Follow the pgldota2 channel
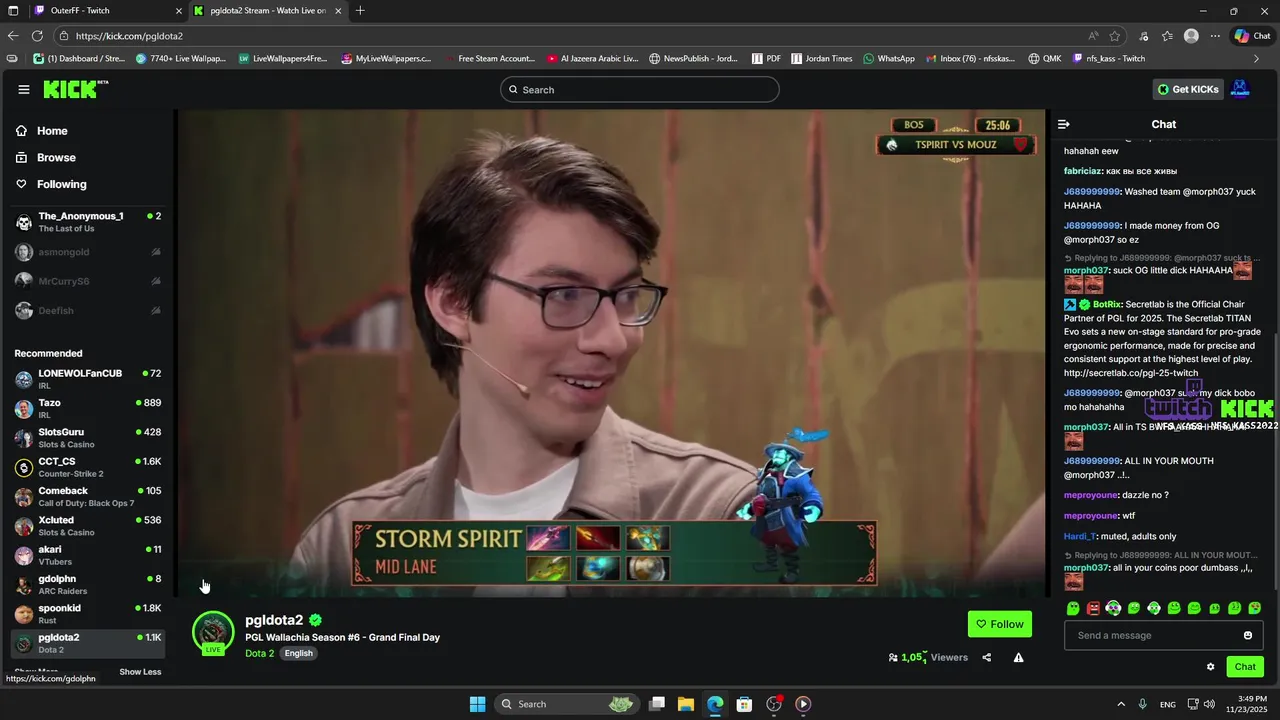This screenshot has width=1280, height=720. click(x=999, y=624)
